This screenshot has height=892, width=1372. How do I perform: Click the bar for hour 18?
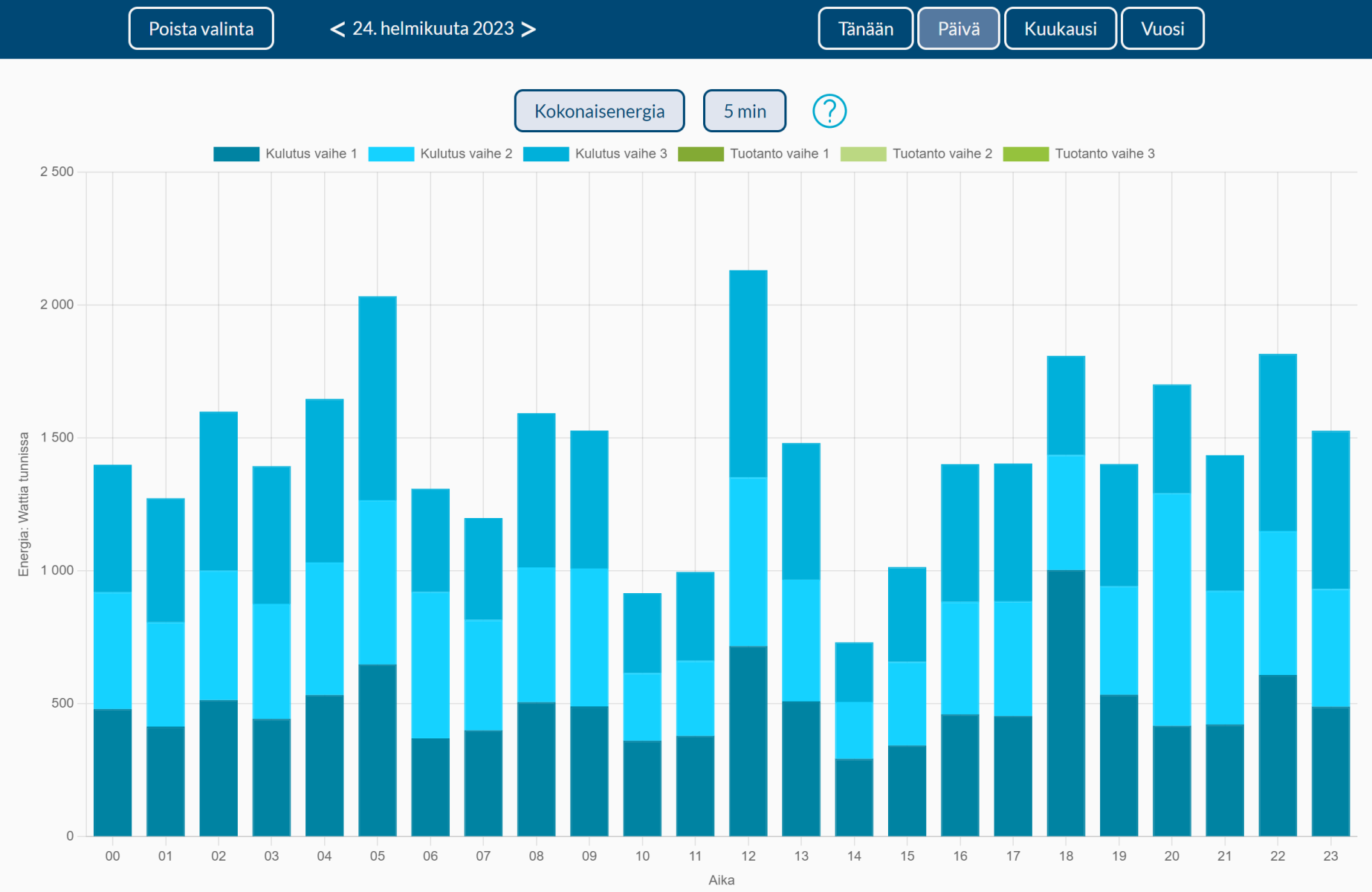pos(1066,595)
